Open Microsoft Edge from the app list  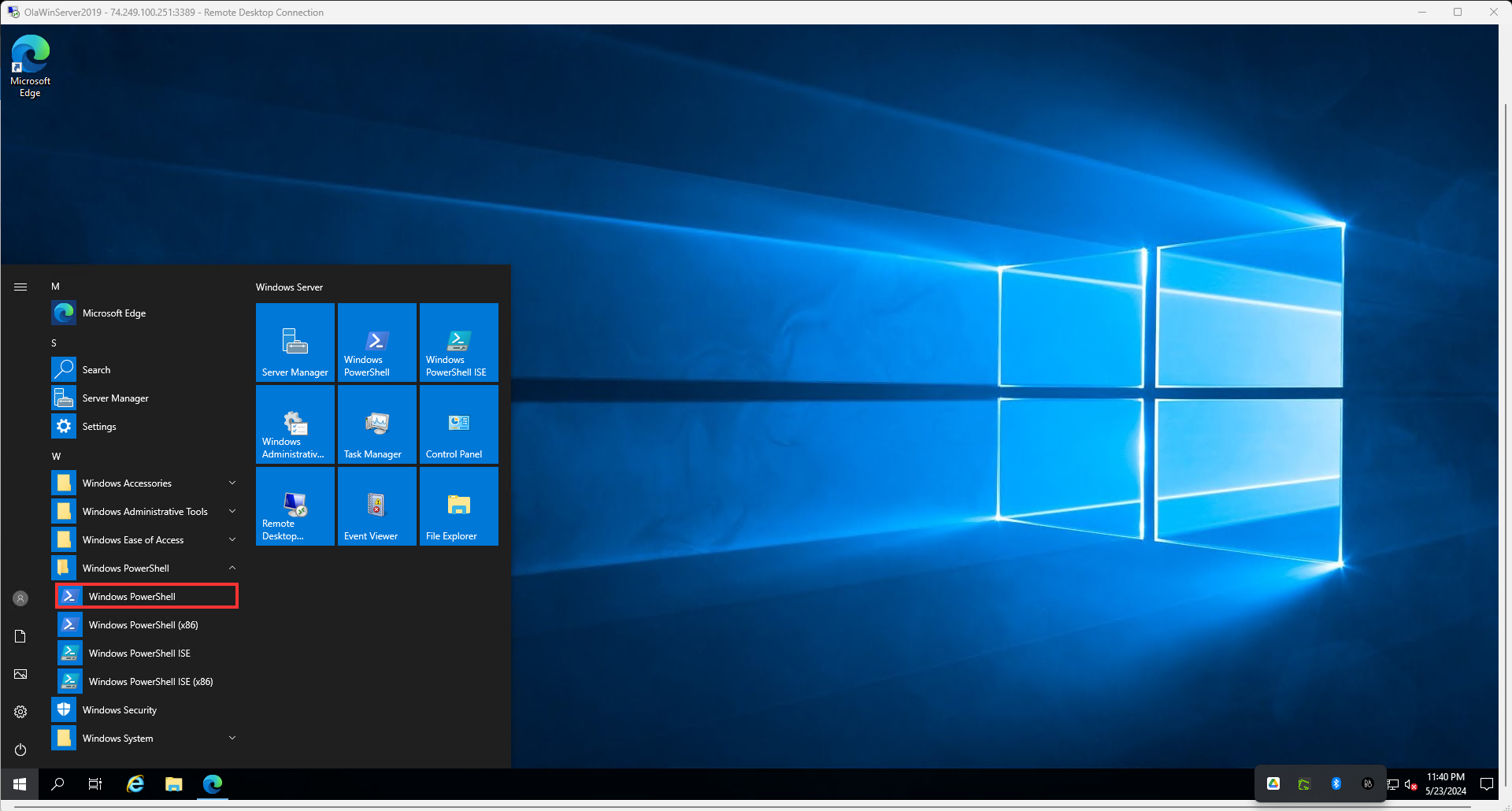point(146,313)
